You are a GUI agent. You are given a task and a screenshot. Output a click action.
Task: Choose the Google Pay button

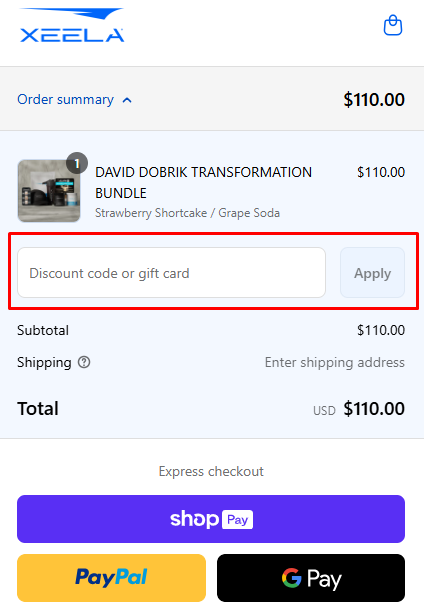point(311,578)
